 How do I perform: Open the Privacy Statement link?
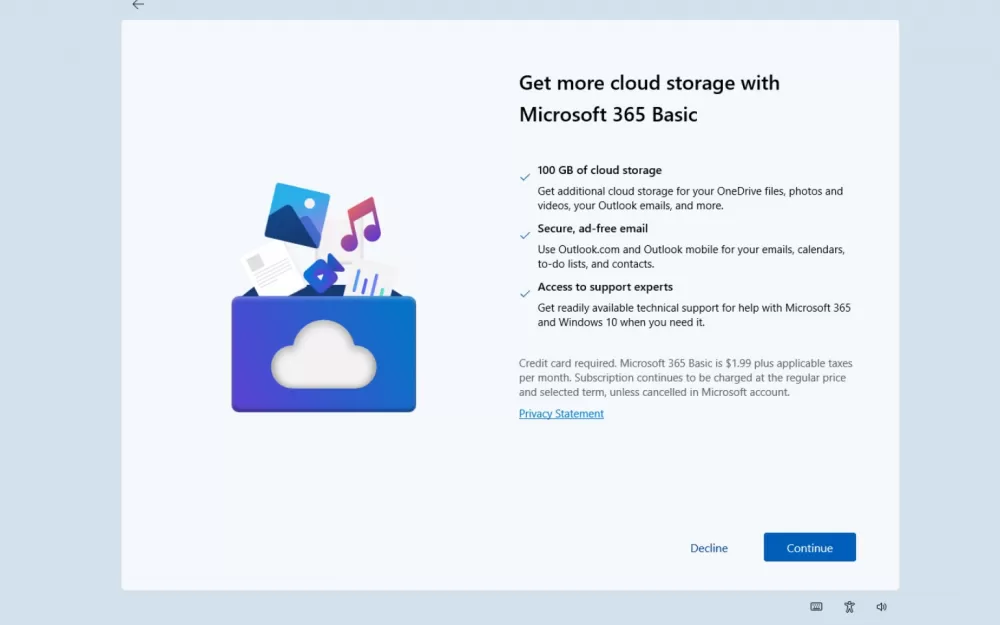561,413
